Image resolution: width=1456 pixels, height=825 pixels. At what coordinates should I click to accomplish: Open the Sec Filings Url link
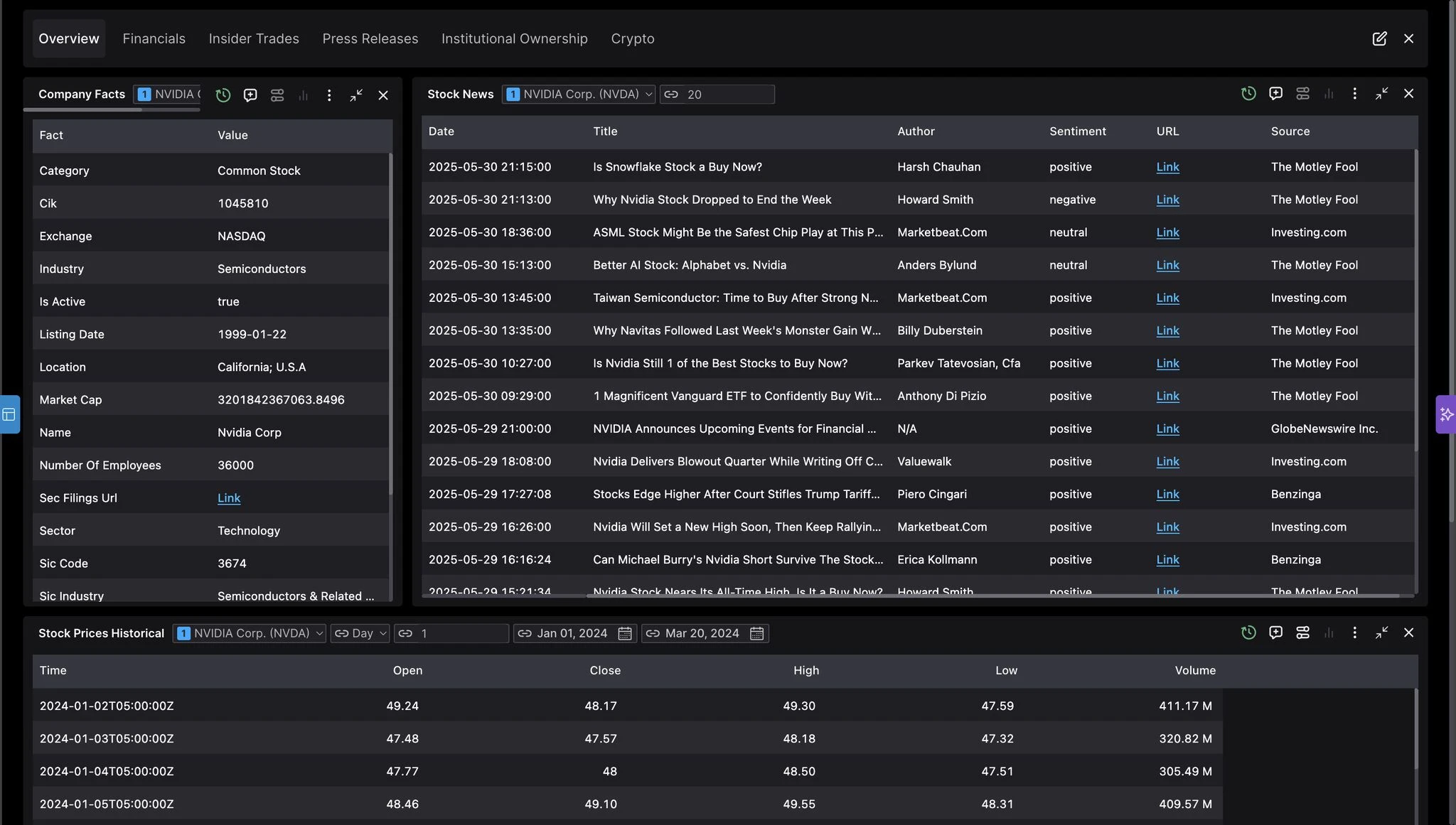229,498
